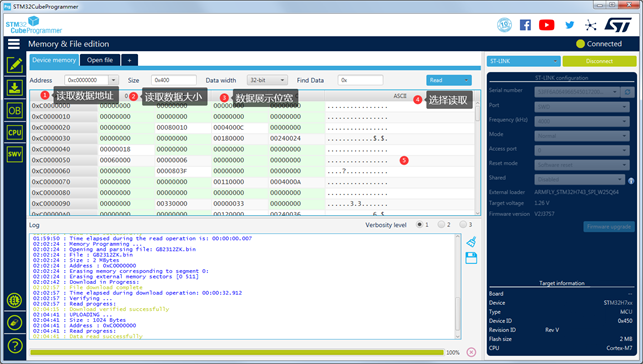643x364 pixels.
Task: Open the Address dropdown arrow
Action: tap(114, 80)
